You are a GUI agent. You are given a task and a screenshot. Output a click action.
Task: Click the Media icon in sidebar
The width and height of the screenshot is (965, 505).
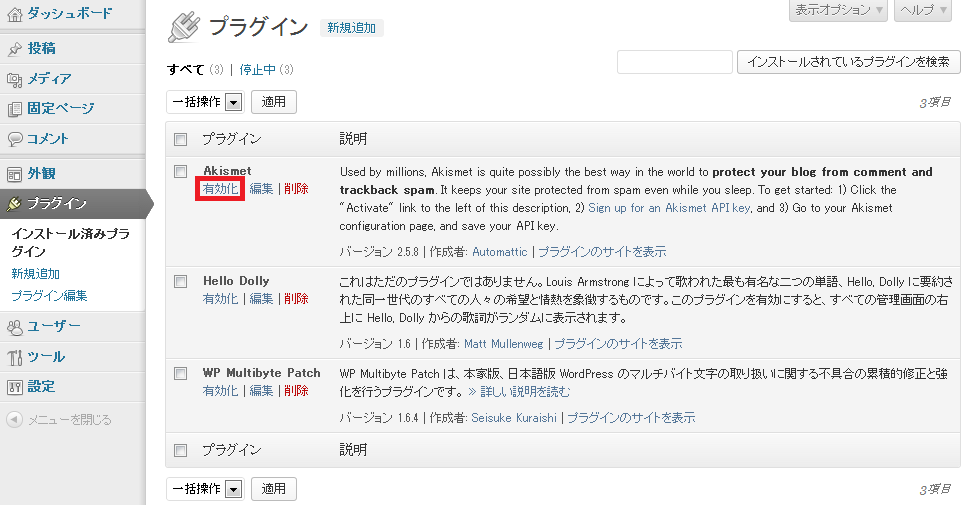15,79
